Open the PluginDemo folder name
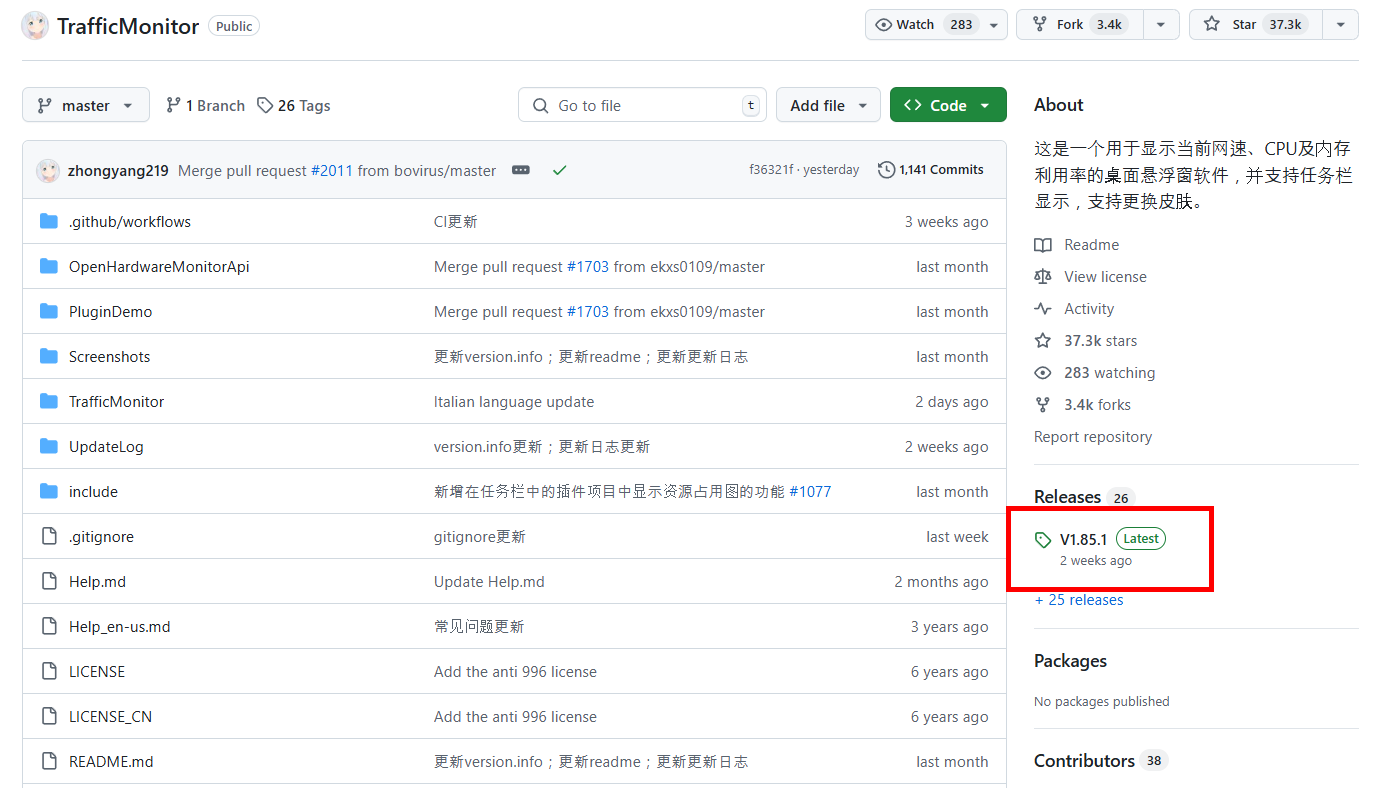The width and height of the screenshot is (1398, 788). tap(110, 312)
